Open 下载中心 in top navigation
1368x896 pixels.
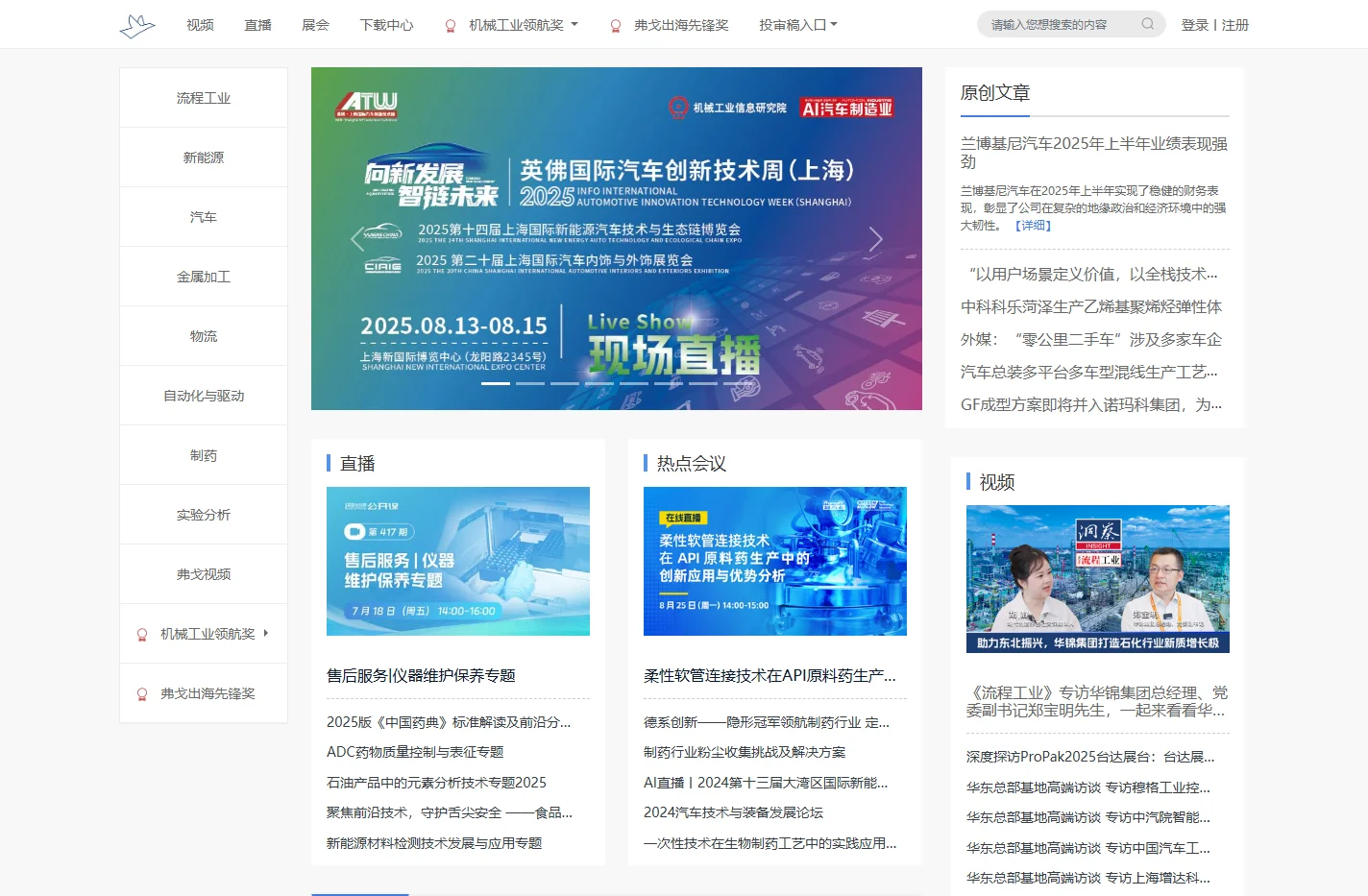coord(386,25)
